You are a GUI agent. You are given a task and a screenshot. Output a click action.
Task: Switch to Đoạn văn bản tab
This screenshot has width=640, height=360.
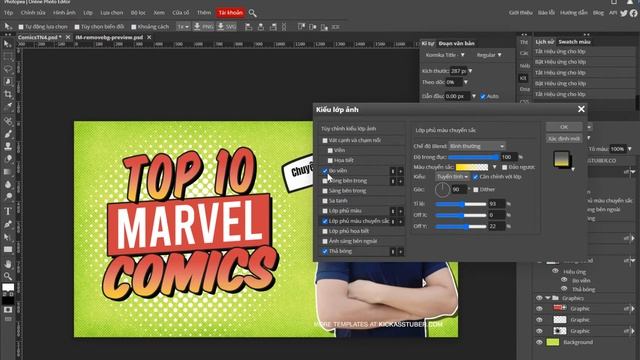pos(456,43)
